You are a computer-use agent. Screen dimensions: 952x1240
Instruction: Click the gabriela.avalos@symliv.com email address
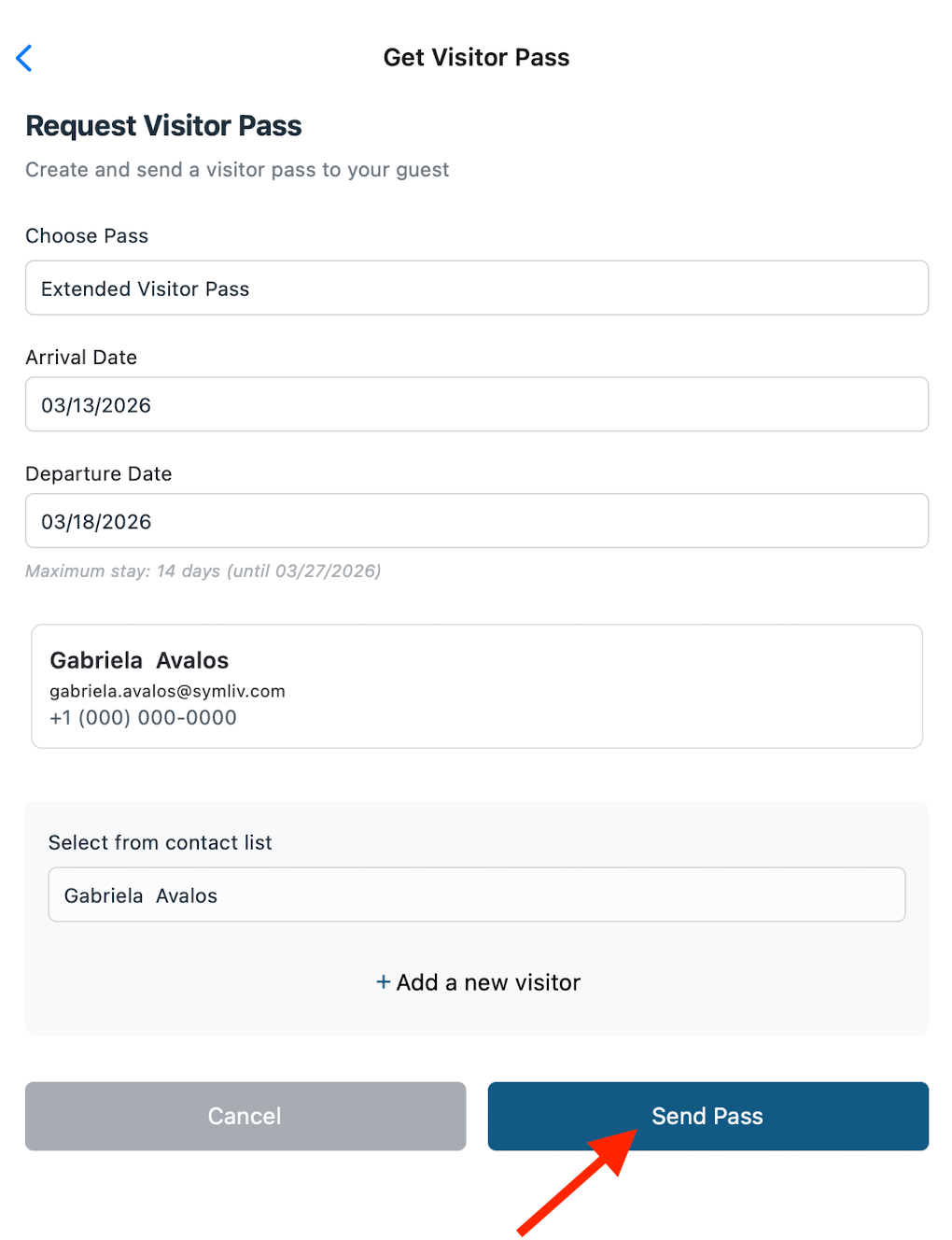[x=167, y=691]
